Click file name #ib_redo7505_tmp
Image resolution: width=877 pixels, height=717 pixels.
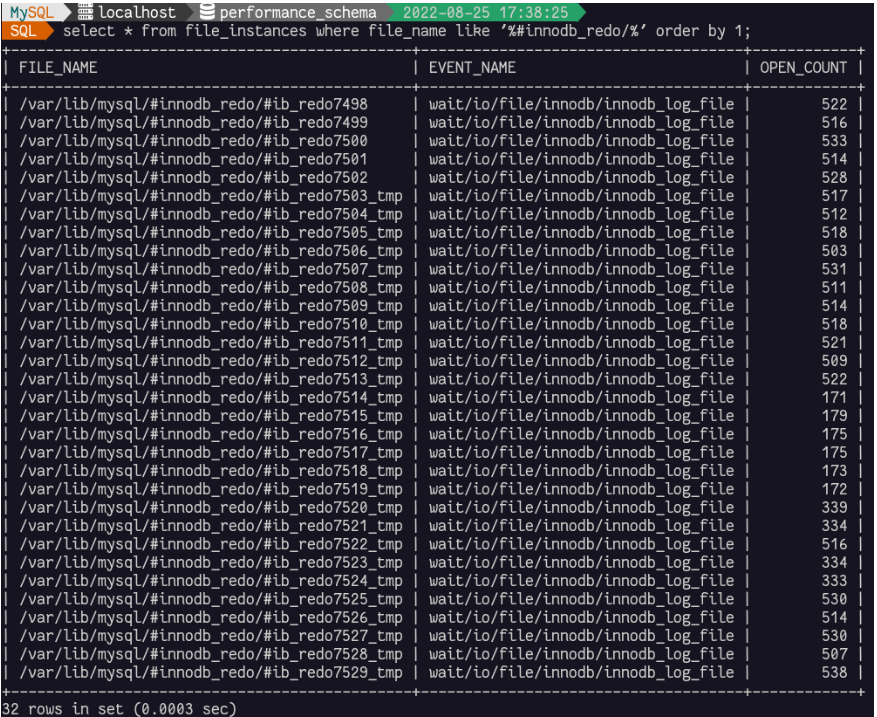pos(211,233)
